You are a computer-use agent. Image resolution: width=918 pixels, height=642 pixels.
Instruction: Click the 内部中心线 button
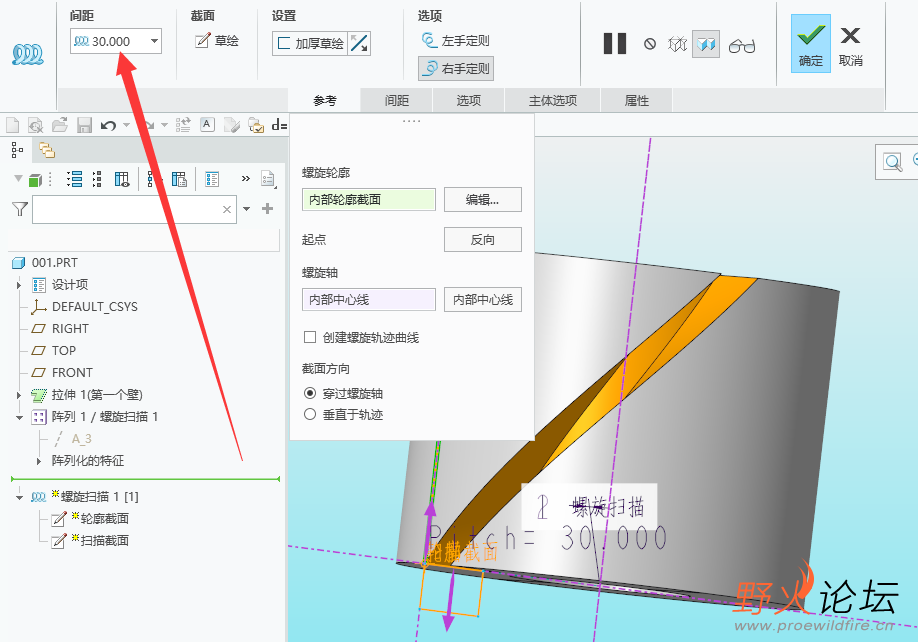point(482,300)
